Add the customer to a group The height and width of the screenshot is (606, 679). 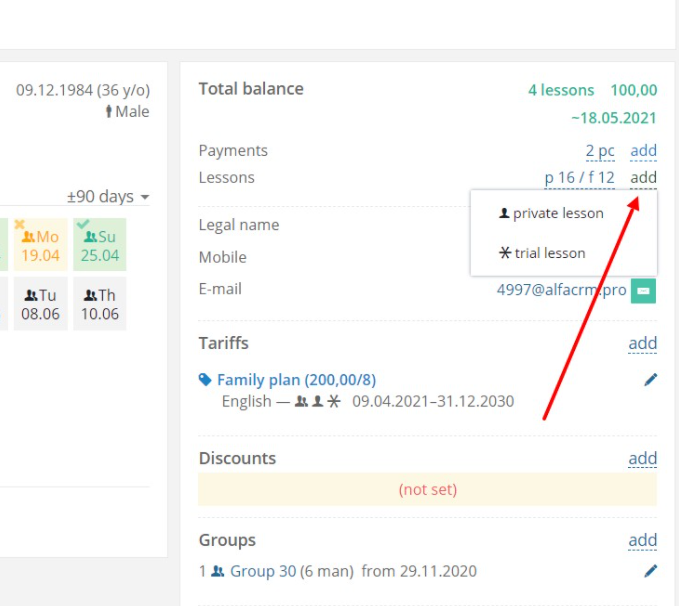click(643, 540)
